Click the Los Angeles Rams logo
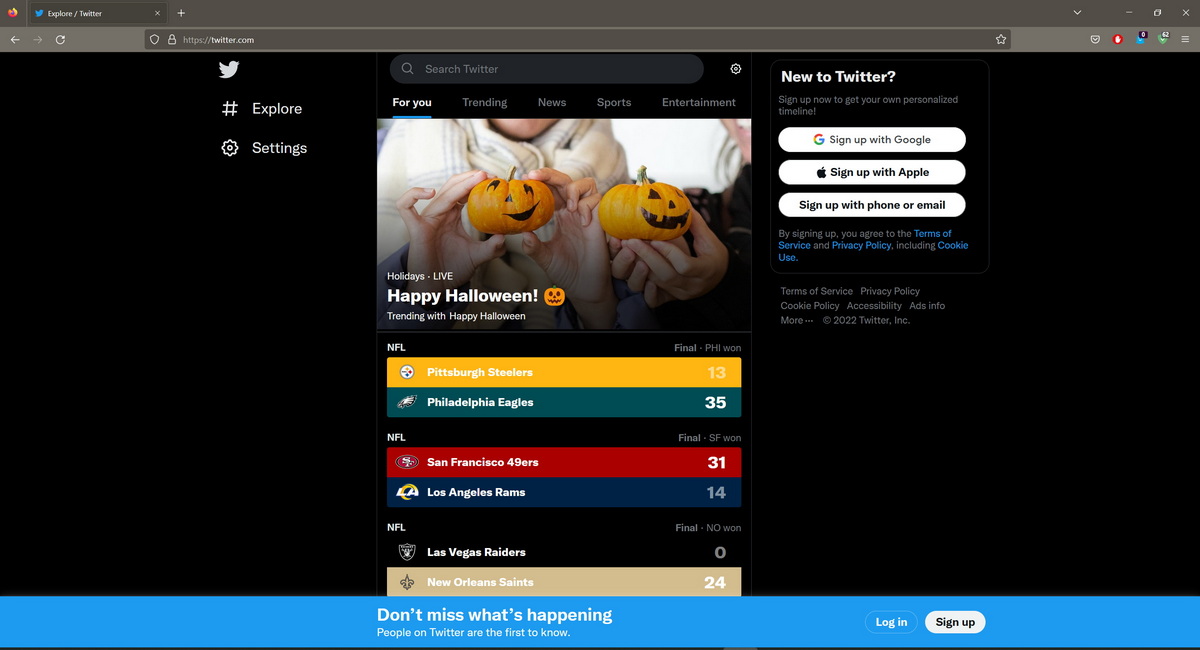The height and width of the screenshot is (650, 1200). (407, 492)
